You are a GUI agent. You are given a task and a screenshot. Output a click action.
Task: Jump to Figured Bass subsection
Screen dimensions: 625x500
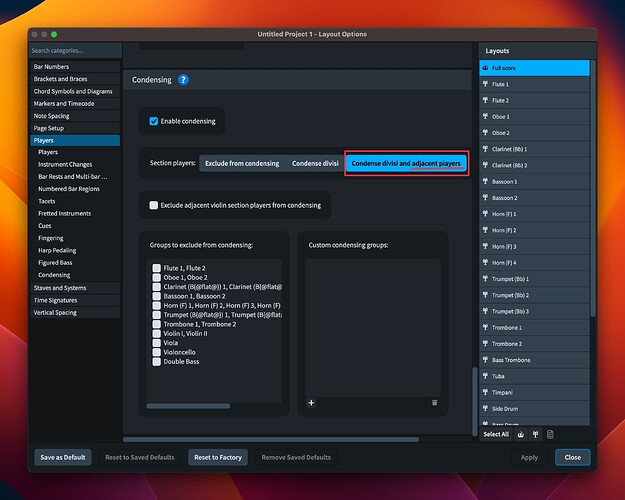55,263
